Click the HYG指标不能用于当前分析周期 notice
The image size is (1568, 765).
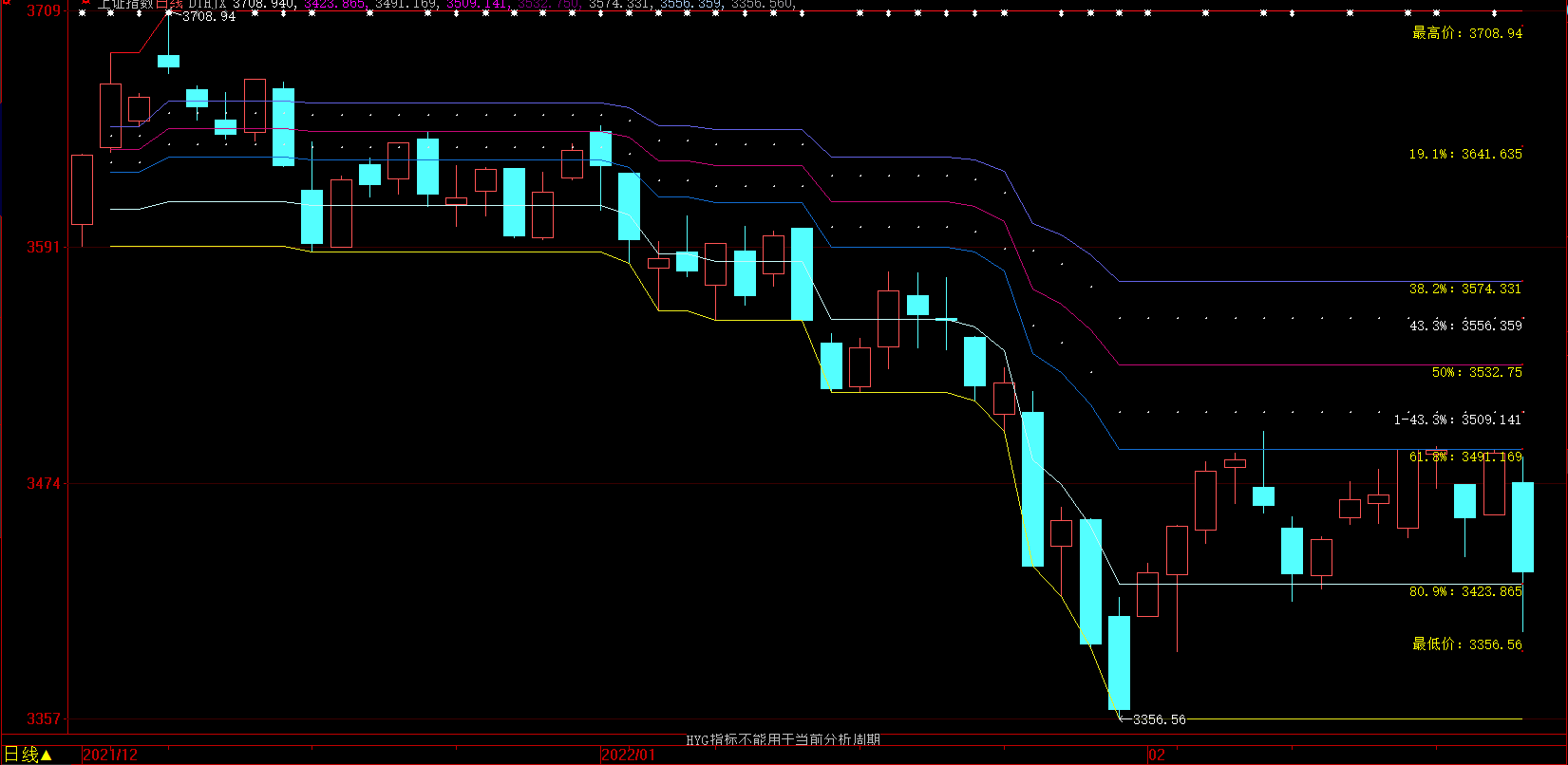pos(784,739)
